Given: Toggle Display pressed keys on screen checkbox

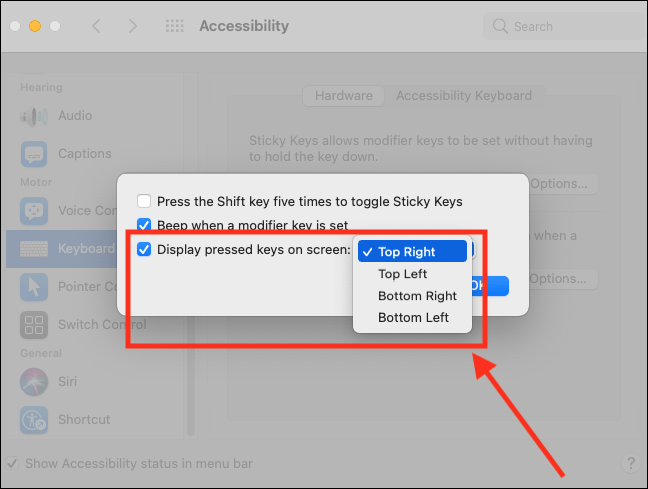Looking at the screenshot, I should click(x=144, y=249).
